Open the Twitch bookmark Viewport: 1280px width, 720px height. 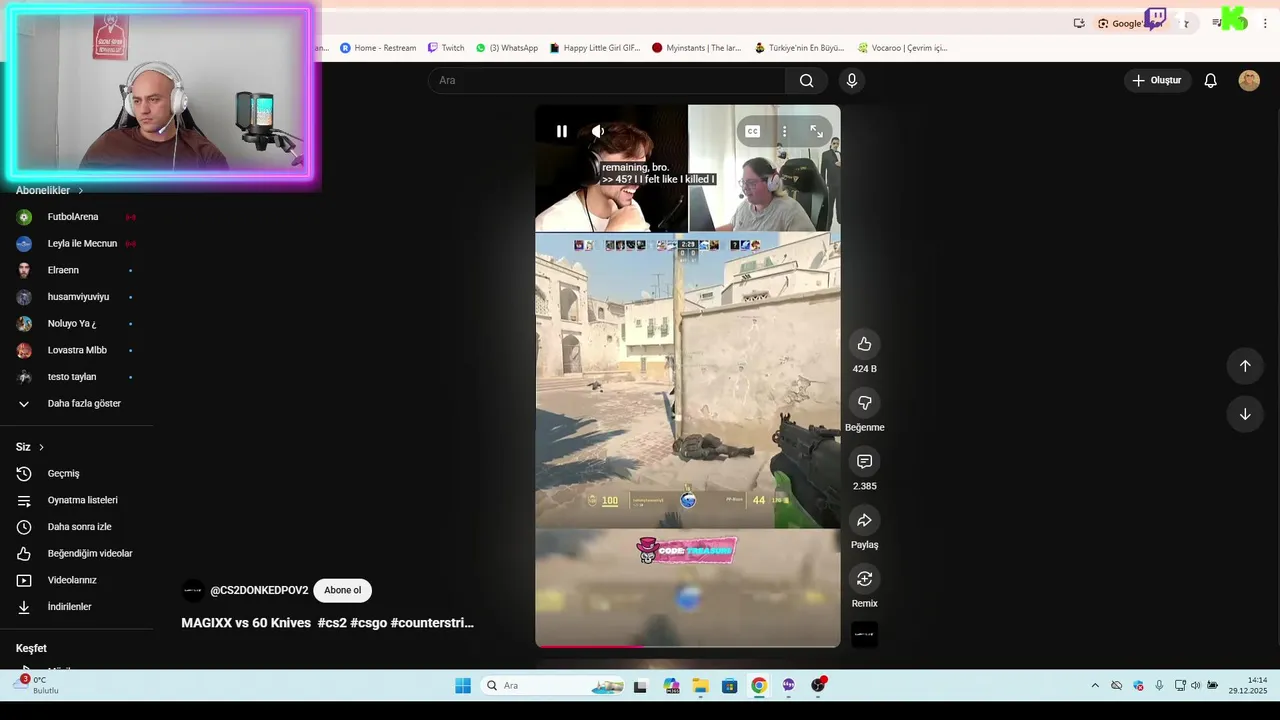click(x=446, y=47)
